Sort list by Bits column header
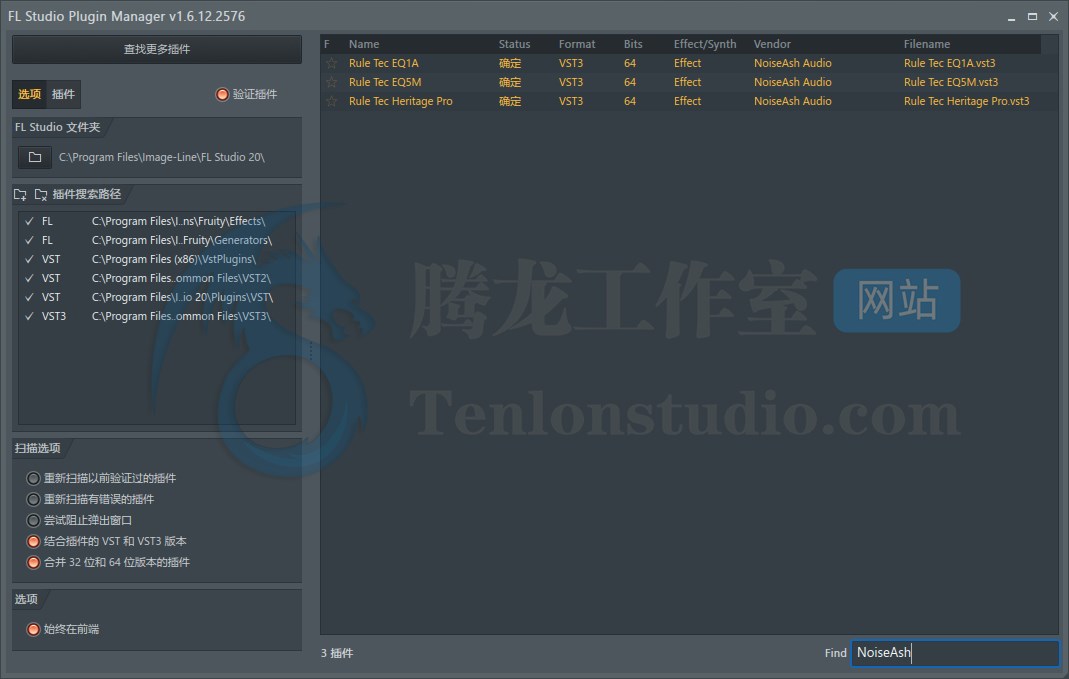This screenshot has height=679, width=1069. click(633, 44)
